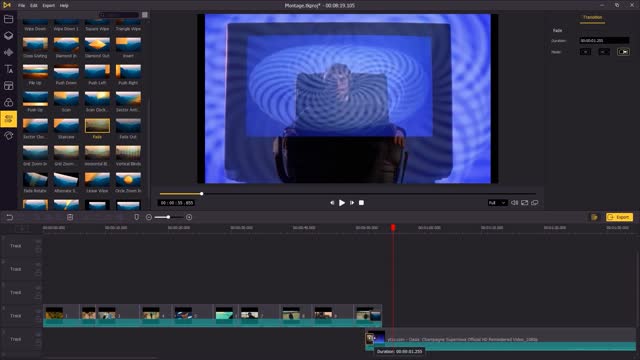Play the preview video
Image resolution: width=640 pixels, height=360 pixels.
(342, 203)
